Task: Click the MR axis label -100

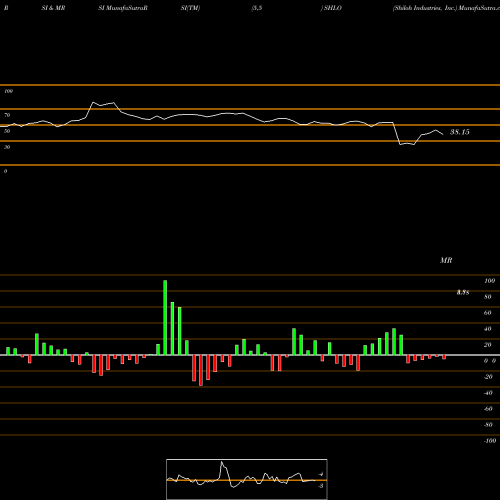Action: pos(490,441)
